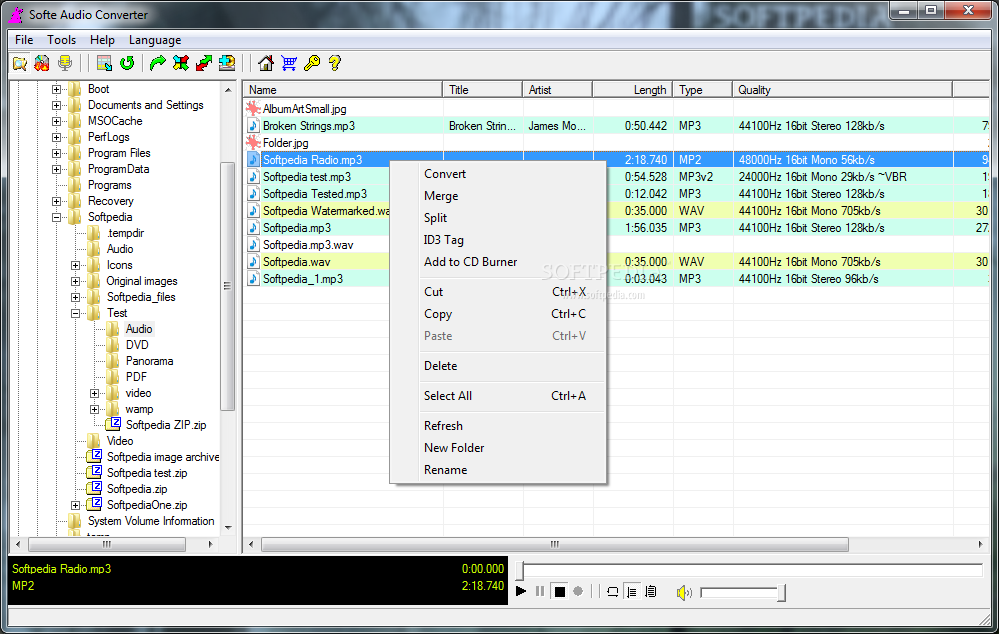Open the home page house icon
This screenshot has width=999, height=634.
pos(266,63)
